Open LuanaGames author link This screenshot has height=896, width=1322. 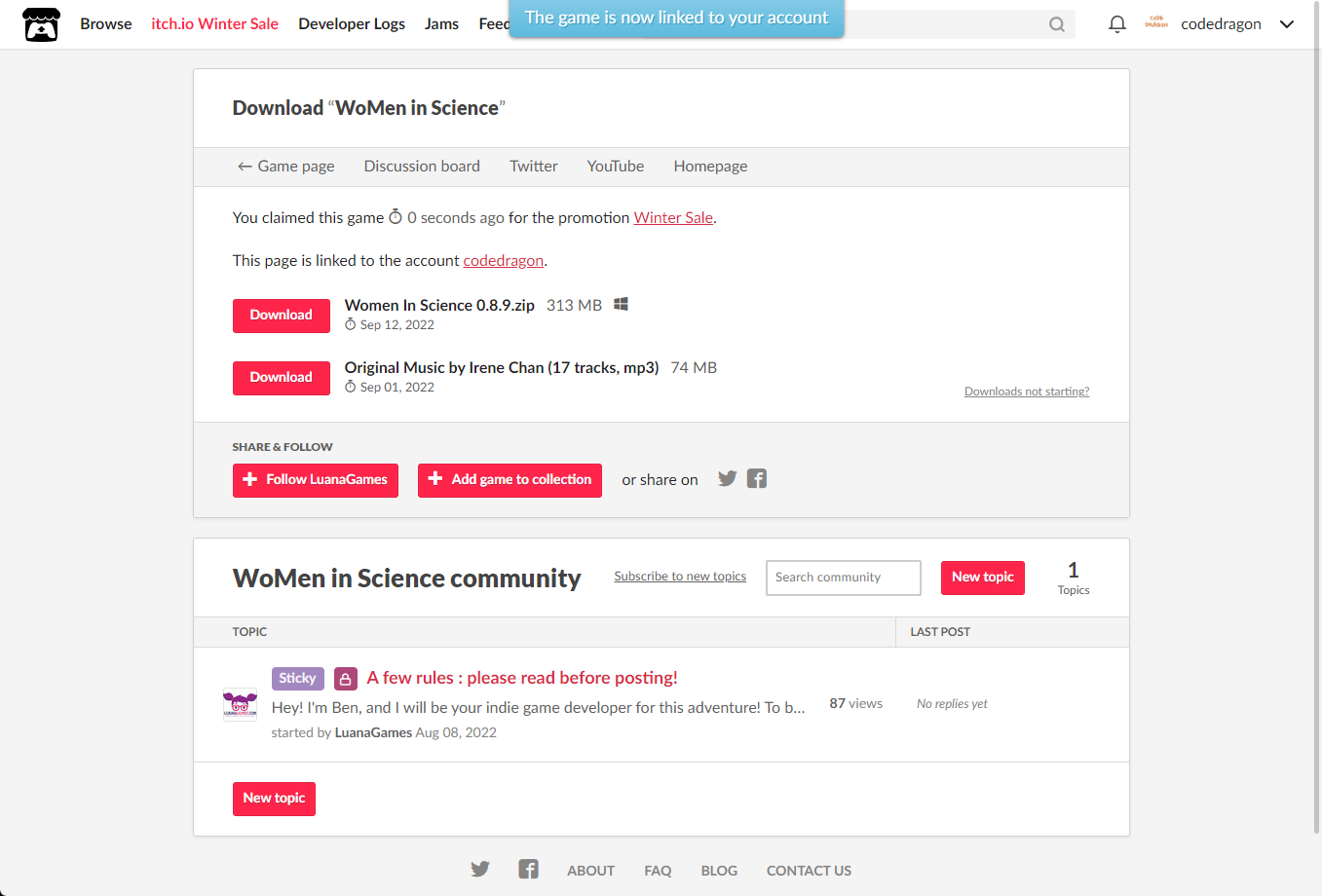373,732
